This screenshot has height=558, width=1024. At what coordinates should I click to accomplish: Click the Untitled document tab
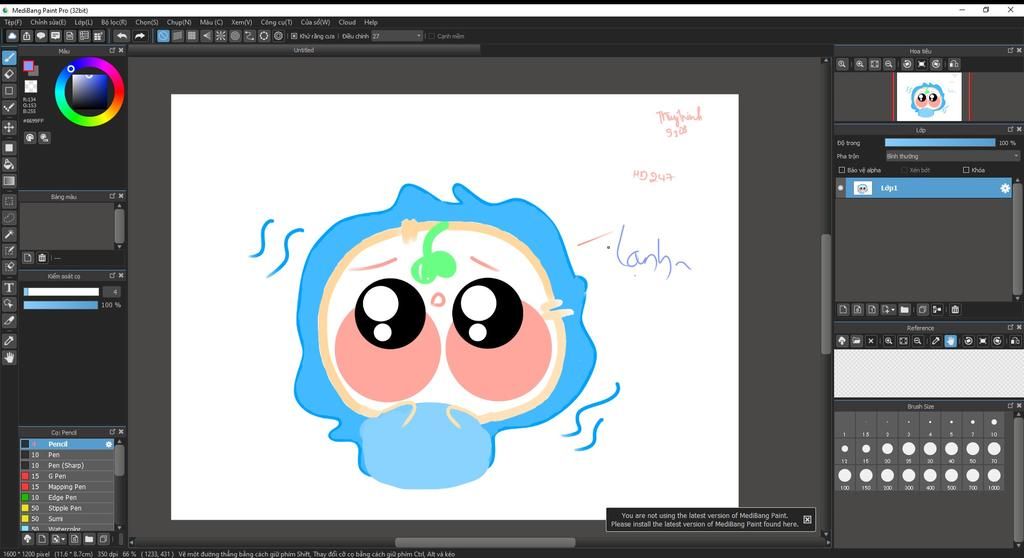coord(304,50)
